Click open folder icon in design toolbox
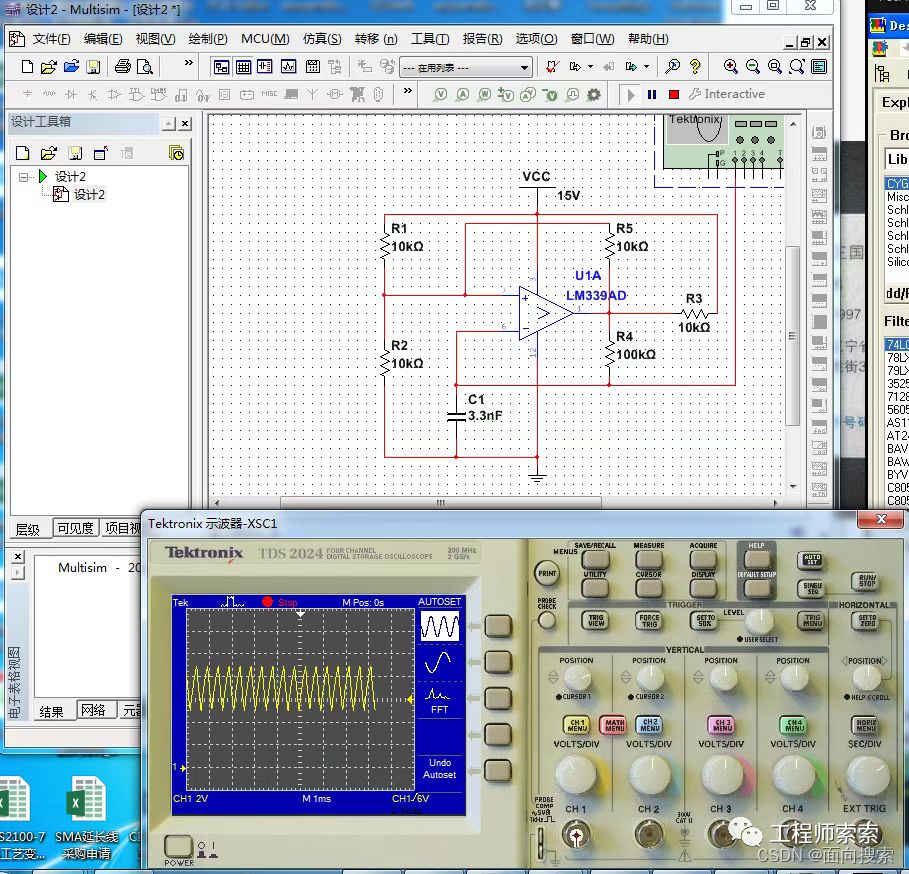The image size is (909, 874). pos(49,153)
